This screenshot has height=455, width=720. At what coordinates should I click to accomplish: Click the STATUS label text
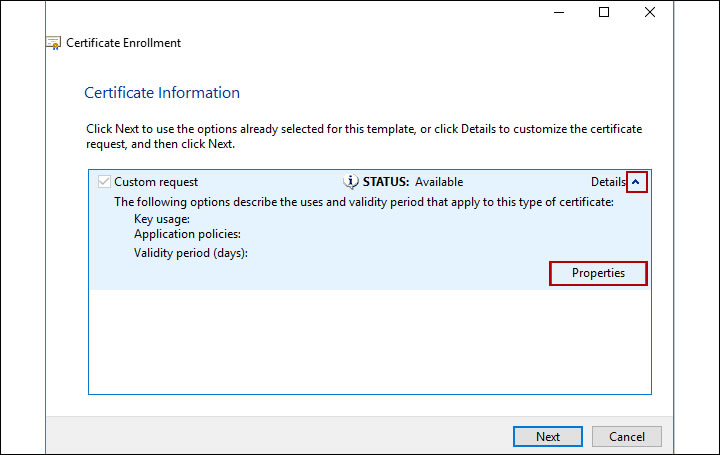(x=386, y=182)
